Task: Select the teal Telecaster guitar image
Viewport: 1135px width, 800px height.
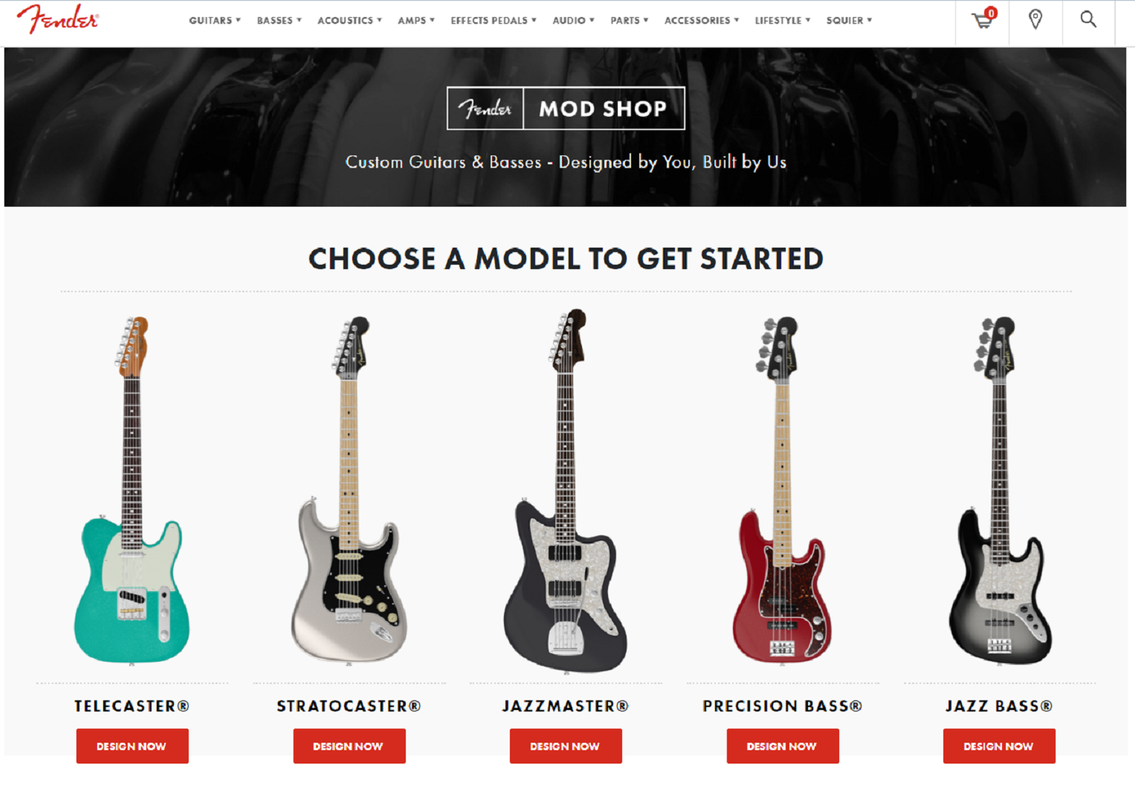Action: (132, 490)
